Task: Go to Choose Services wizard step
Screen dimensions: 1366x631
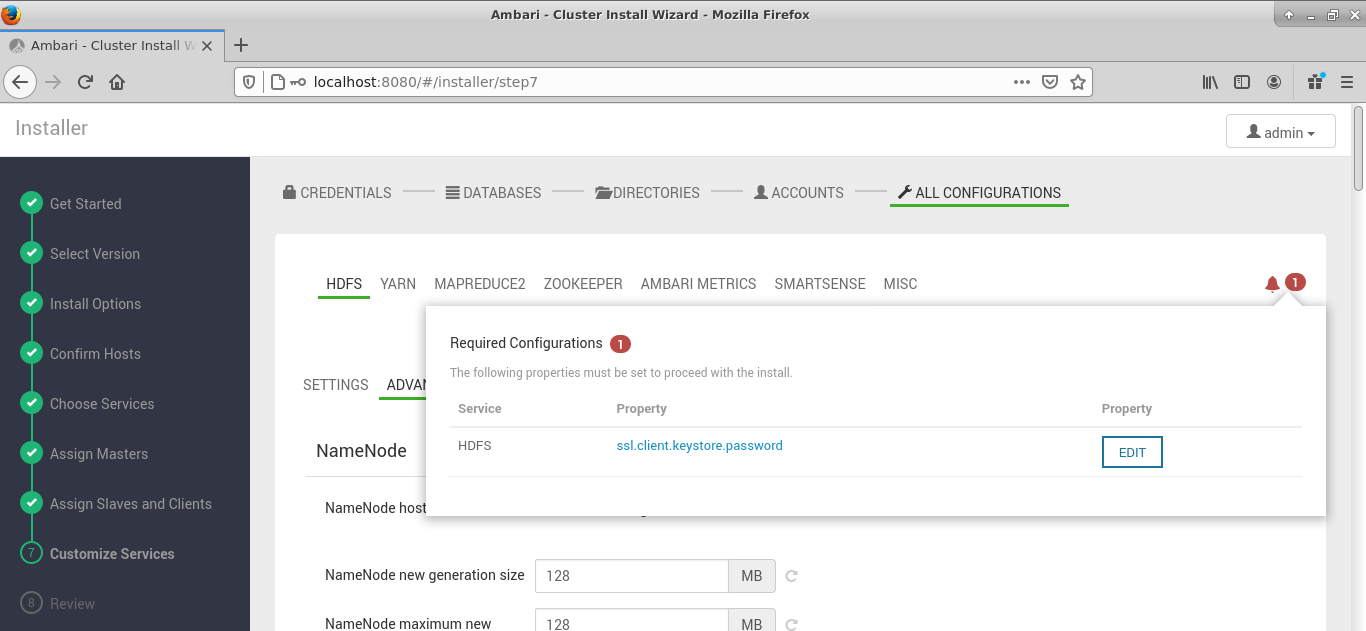Action: pyautogui.click(x=102, y=404)
